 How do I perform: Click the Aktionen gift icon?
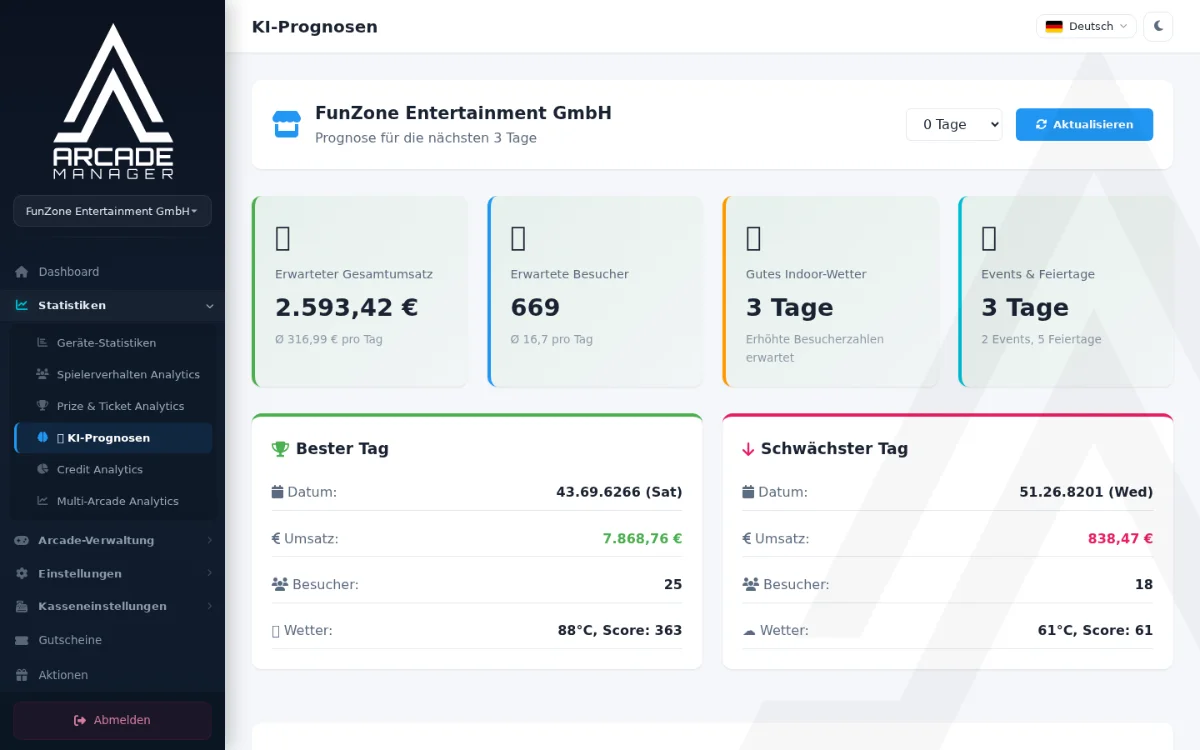pos(21,675)
